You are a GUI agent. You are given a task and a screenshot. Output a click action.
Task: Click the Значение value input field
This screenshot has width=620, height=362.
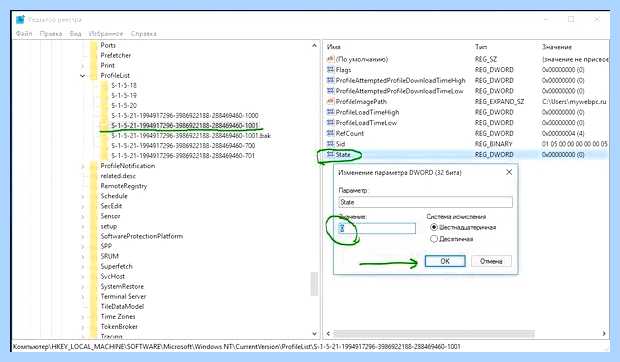click(377, 228)
